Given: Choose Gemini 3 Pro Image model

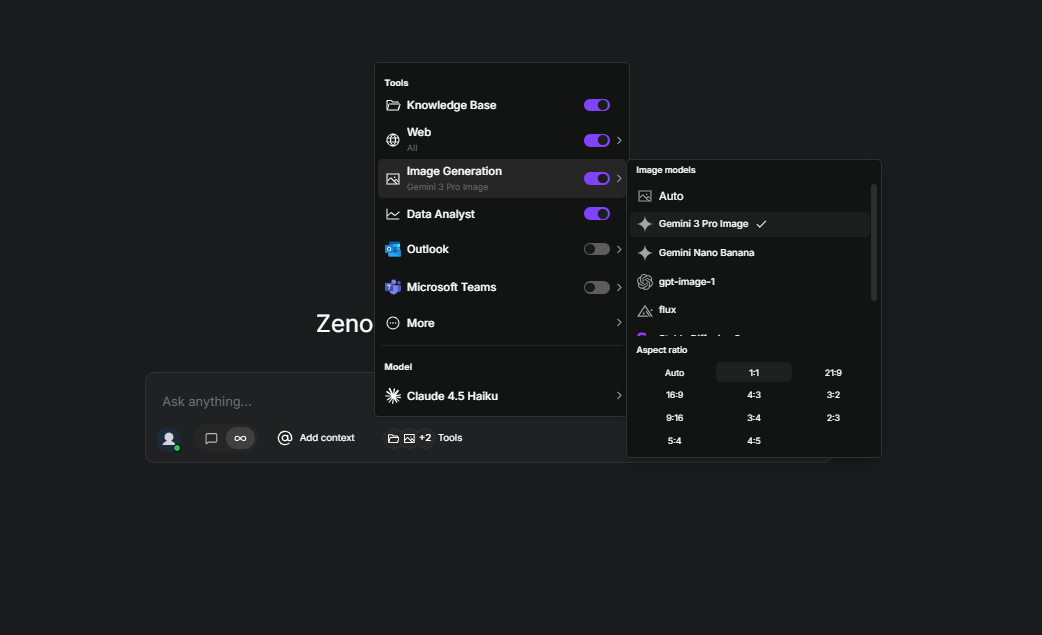Looking at the screenshot, I should [x=750, y=224].
